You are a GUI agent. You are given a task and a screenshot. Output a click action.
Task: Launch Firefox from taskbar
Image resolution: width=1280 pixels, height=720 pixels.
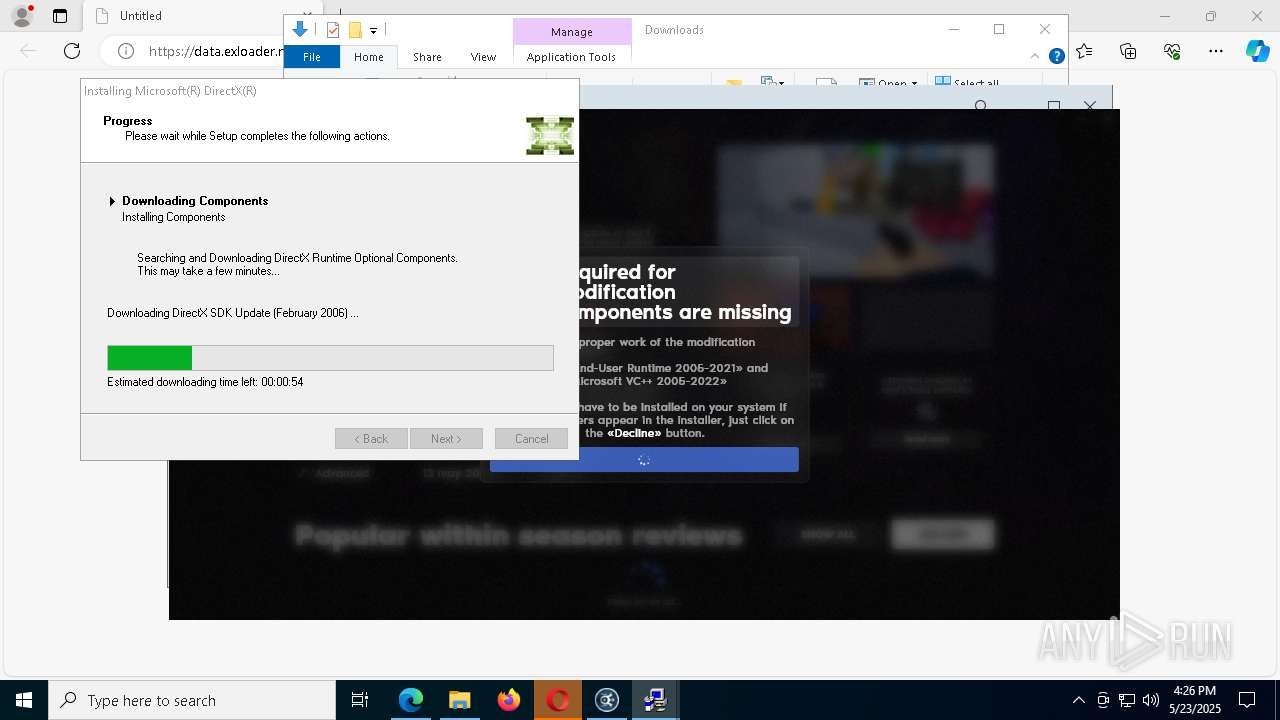coord(509,700)
